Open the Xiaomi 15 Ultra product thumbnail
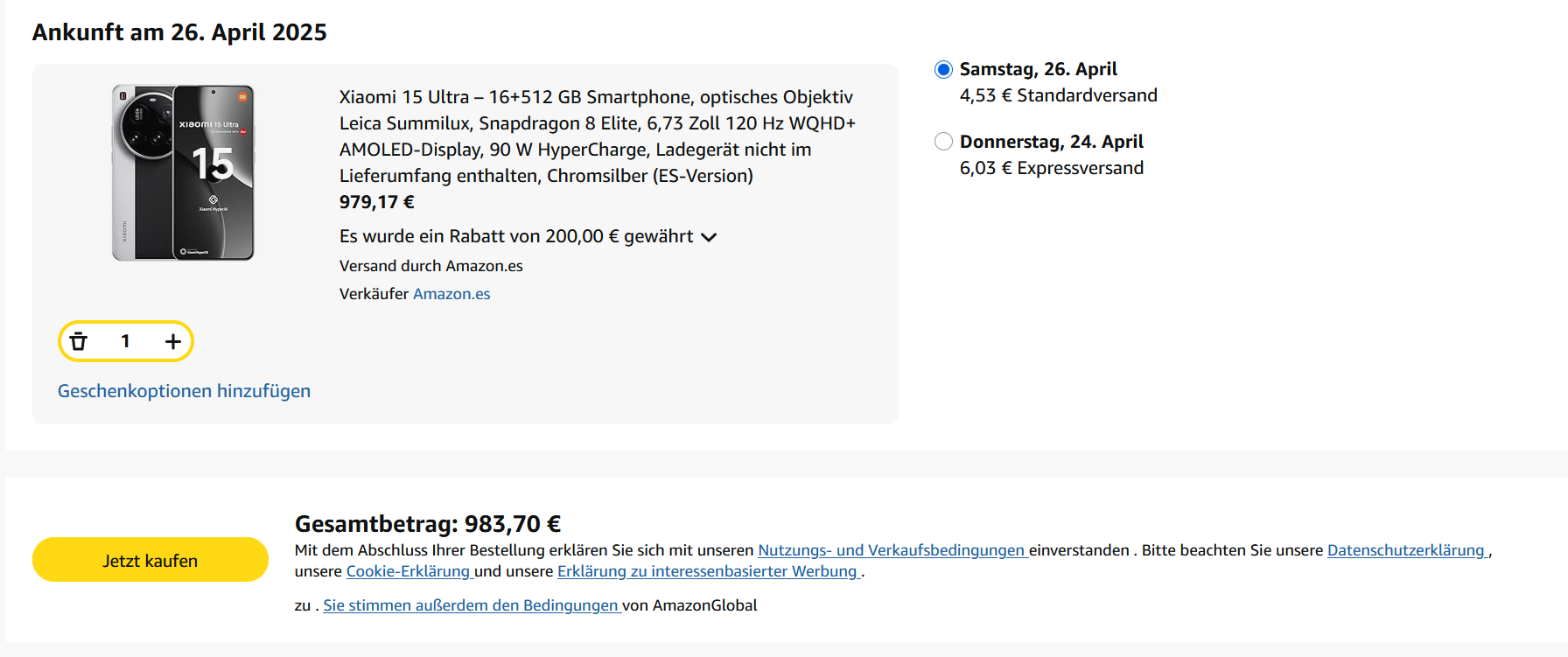This screenshot has height=657, width=1568. [184, 172]
